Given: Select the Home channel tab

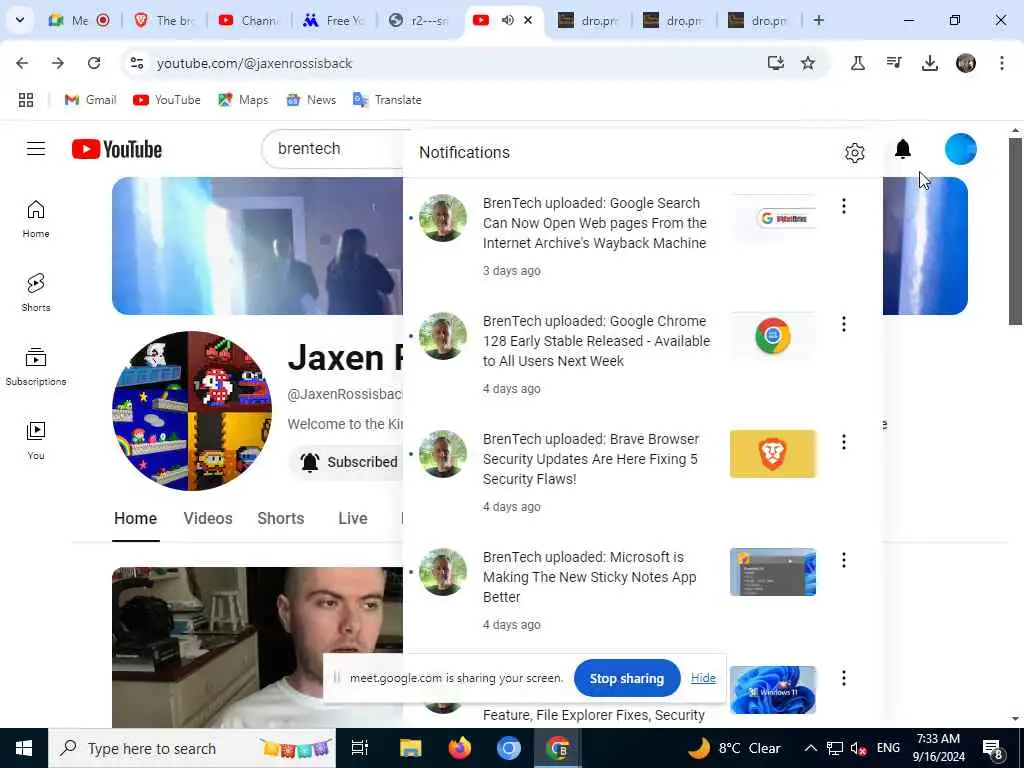Looking at the screenshot, I should point(135,519).
